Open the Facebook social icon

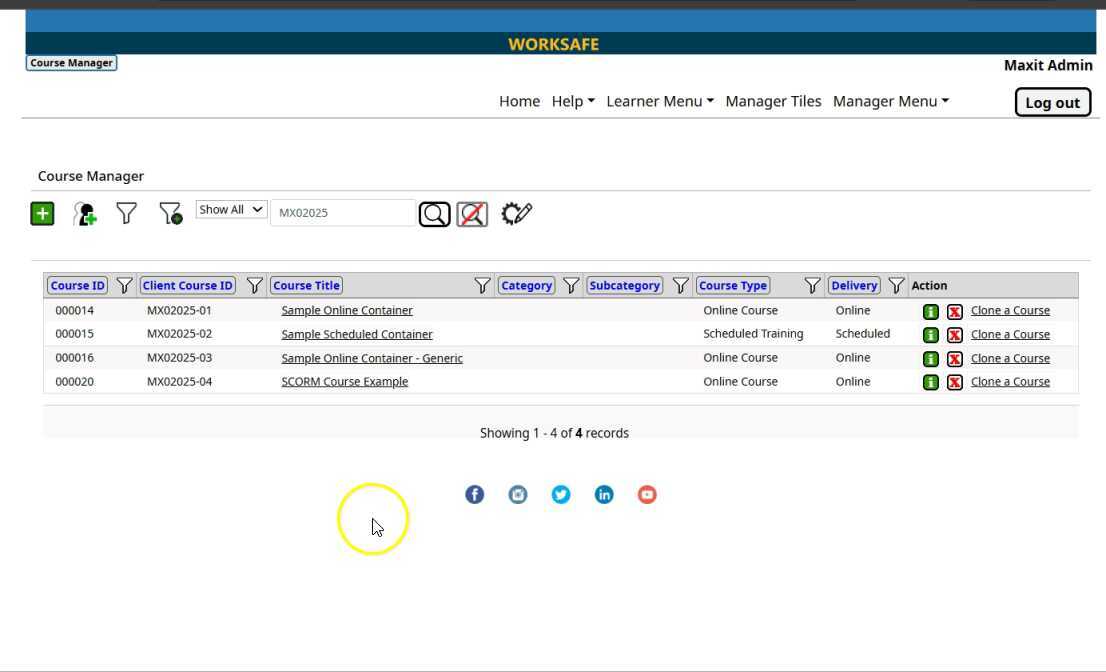click(474, 494)
